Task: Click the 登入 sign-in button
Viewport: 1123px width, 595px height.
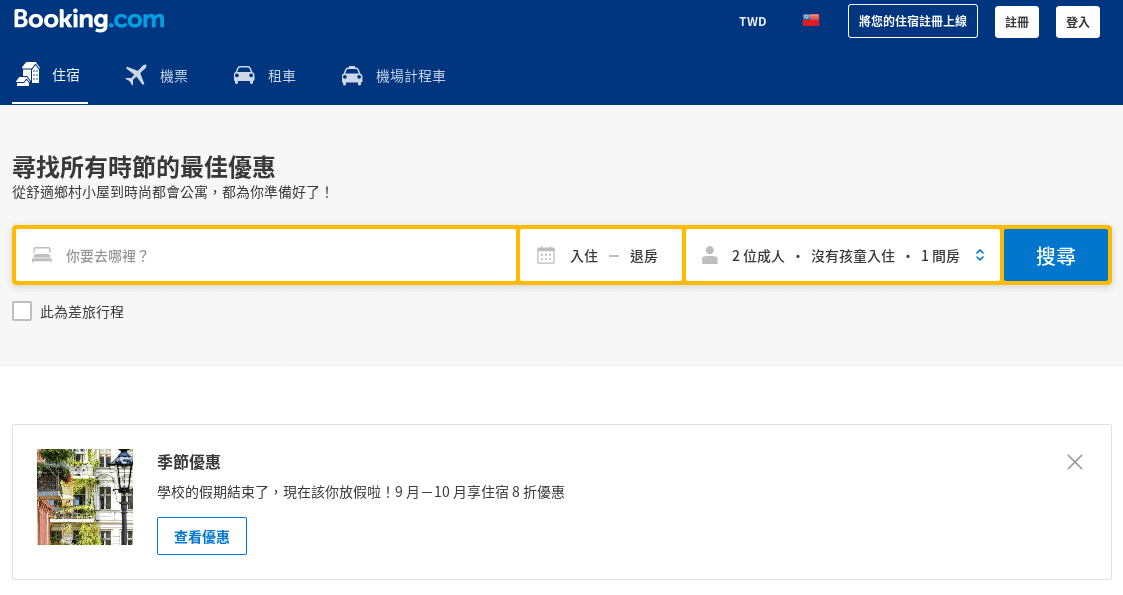Action: pos(1078,21)
